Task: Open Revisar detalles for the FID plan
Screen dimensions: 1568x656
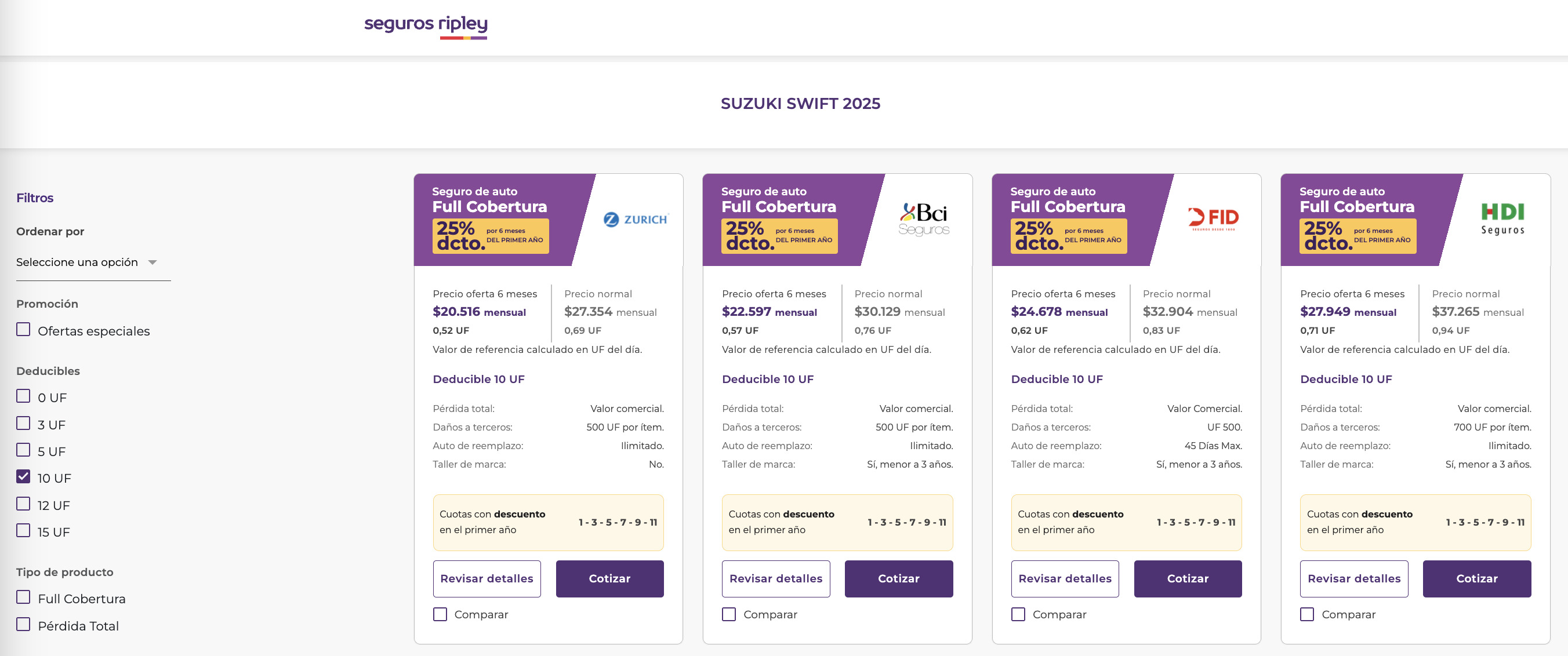Action: [1065, 579]
